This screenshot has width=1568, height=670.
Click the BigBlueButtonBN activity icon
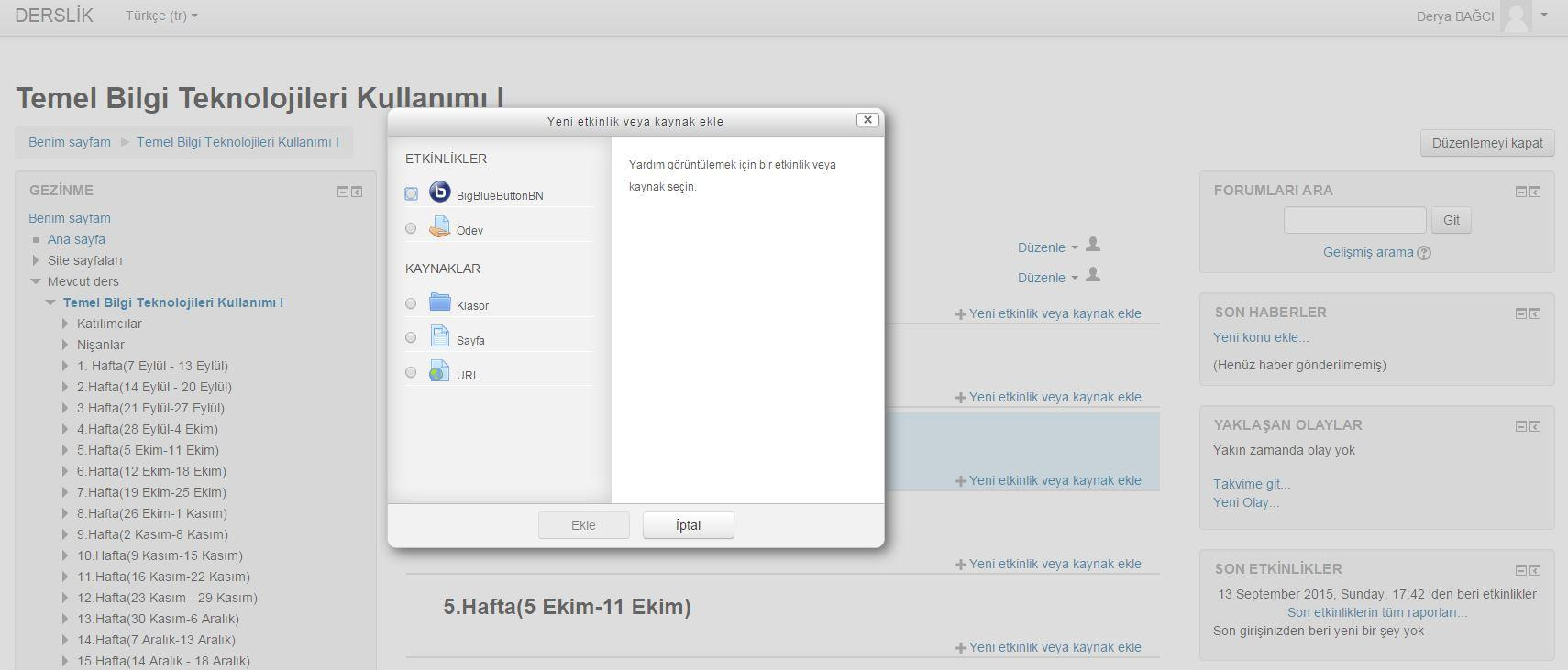440,192
